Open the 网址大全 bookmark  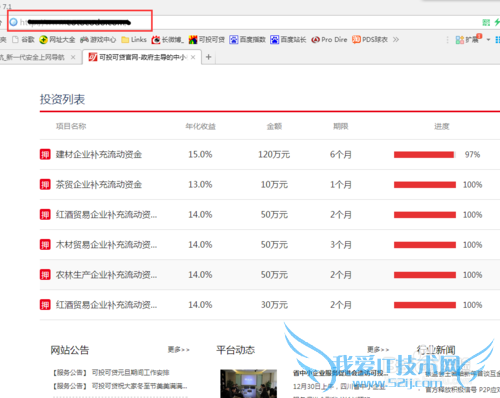coord(57,40)
